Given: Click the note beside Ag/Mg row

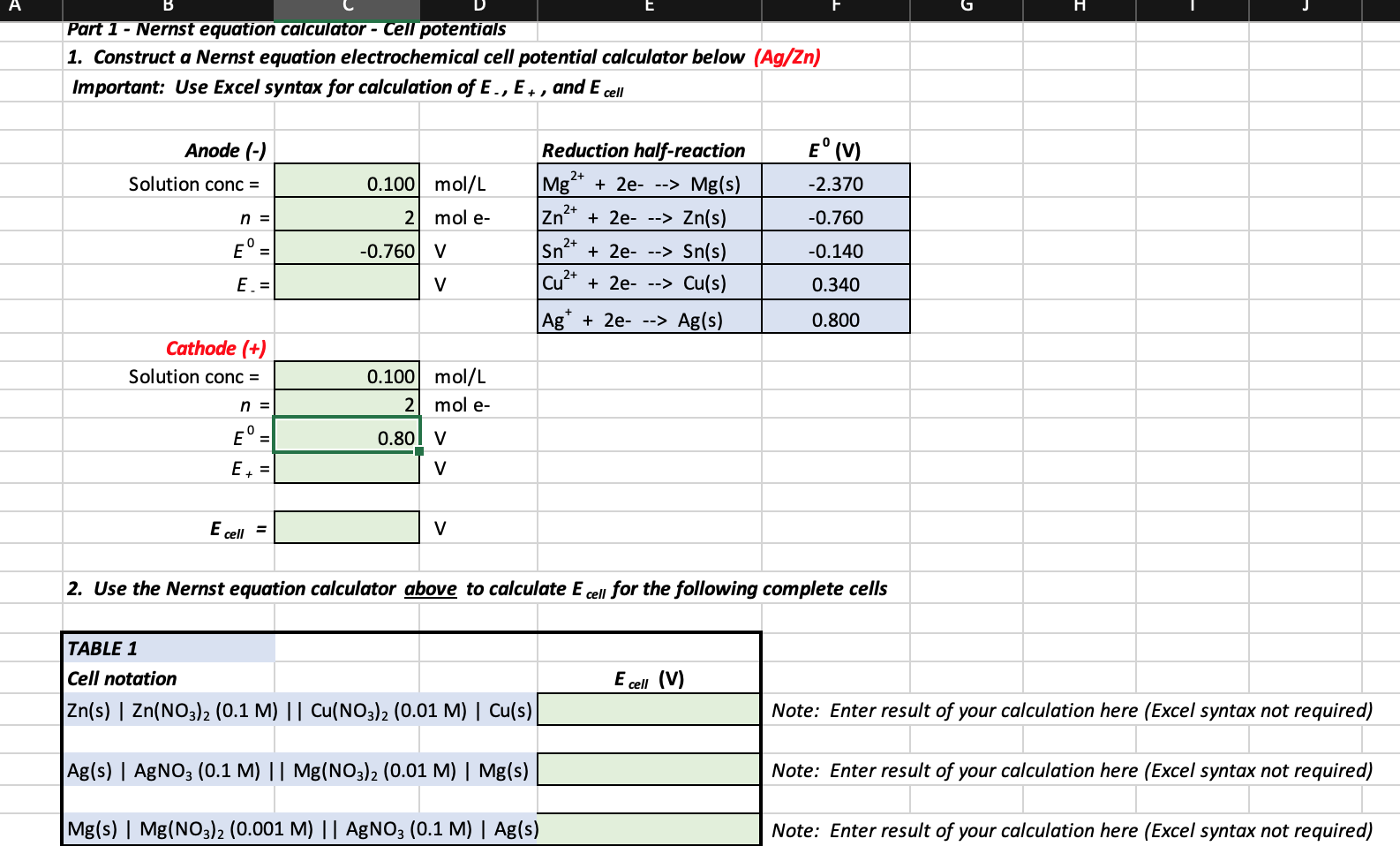Looking at the screenshot, I should [1073, 770].
